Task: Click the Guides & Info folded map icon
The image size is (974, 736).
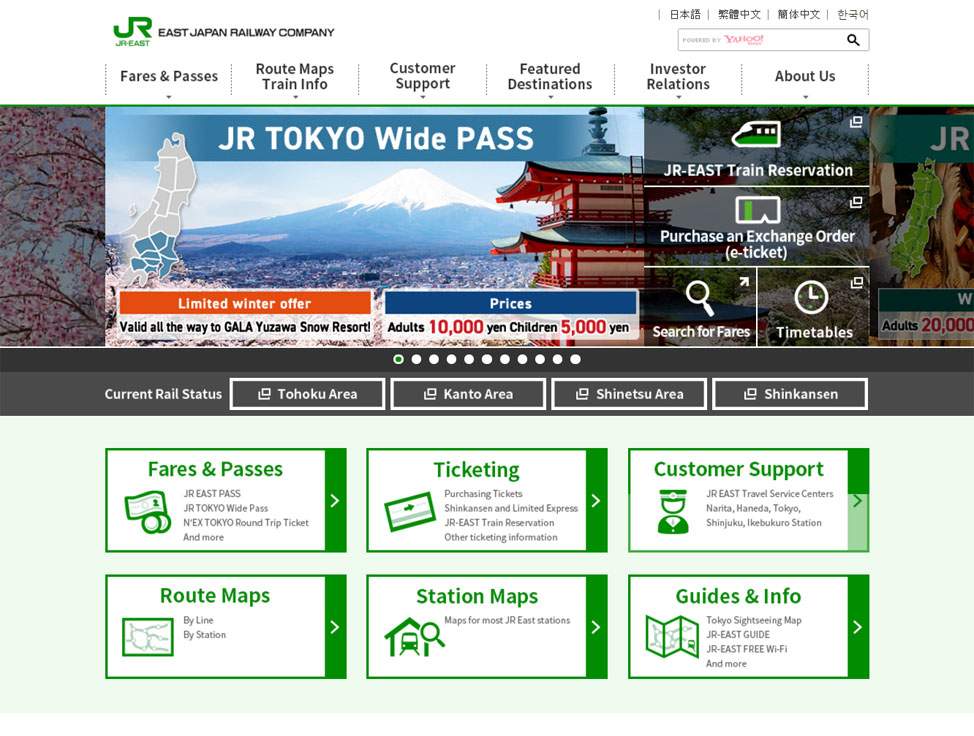Action: click(672, 637)
